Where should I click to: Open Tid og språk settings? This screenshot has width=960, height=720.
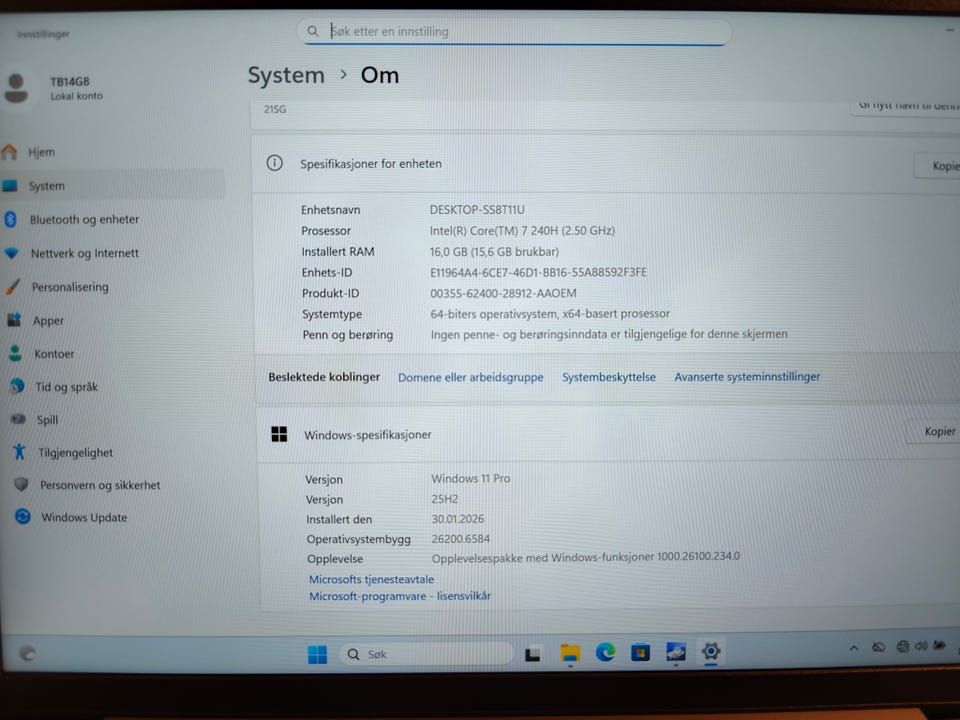tap(66, 387)
